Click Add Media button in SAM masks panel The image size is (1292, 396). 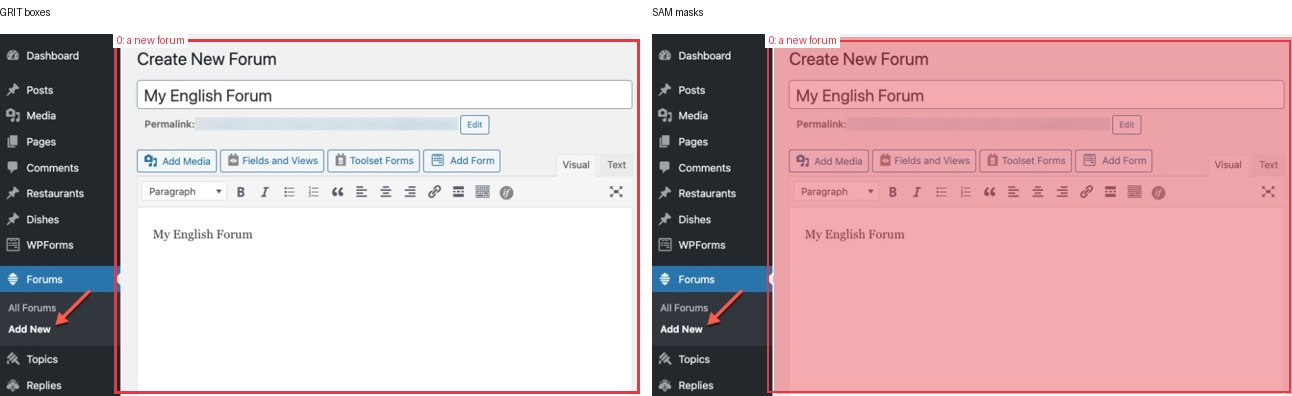829,161
